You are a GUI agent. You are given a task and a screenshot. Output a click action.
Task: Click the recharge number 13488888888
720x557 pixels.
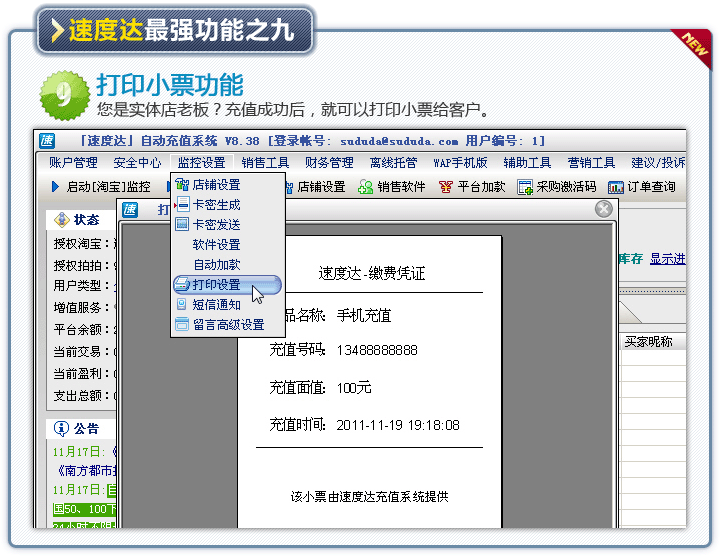coord(377,350)
